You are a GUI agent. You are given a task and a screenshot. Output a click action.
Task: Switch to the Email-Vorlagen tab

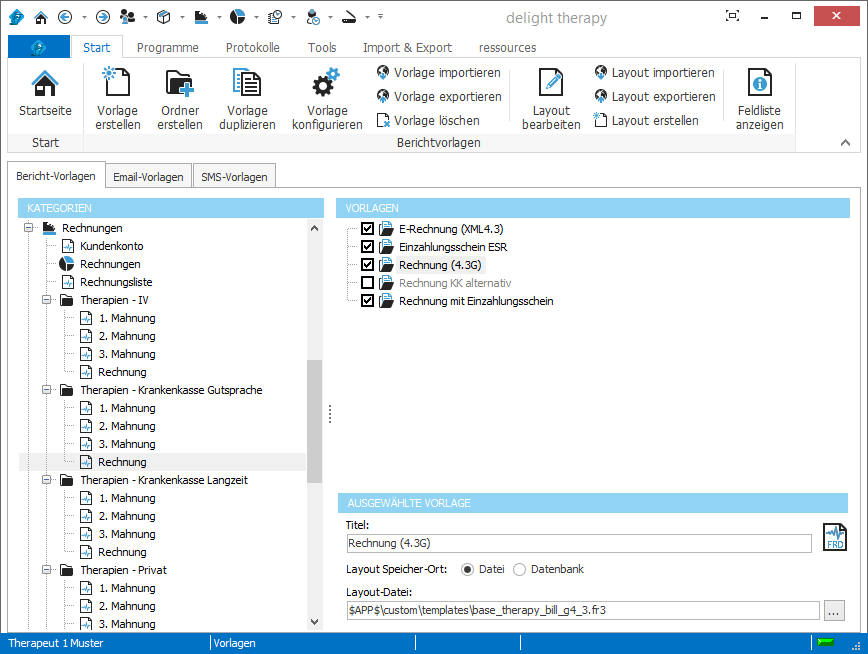point(148,177)
